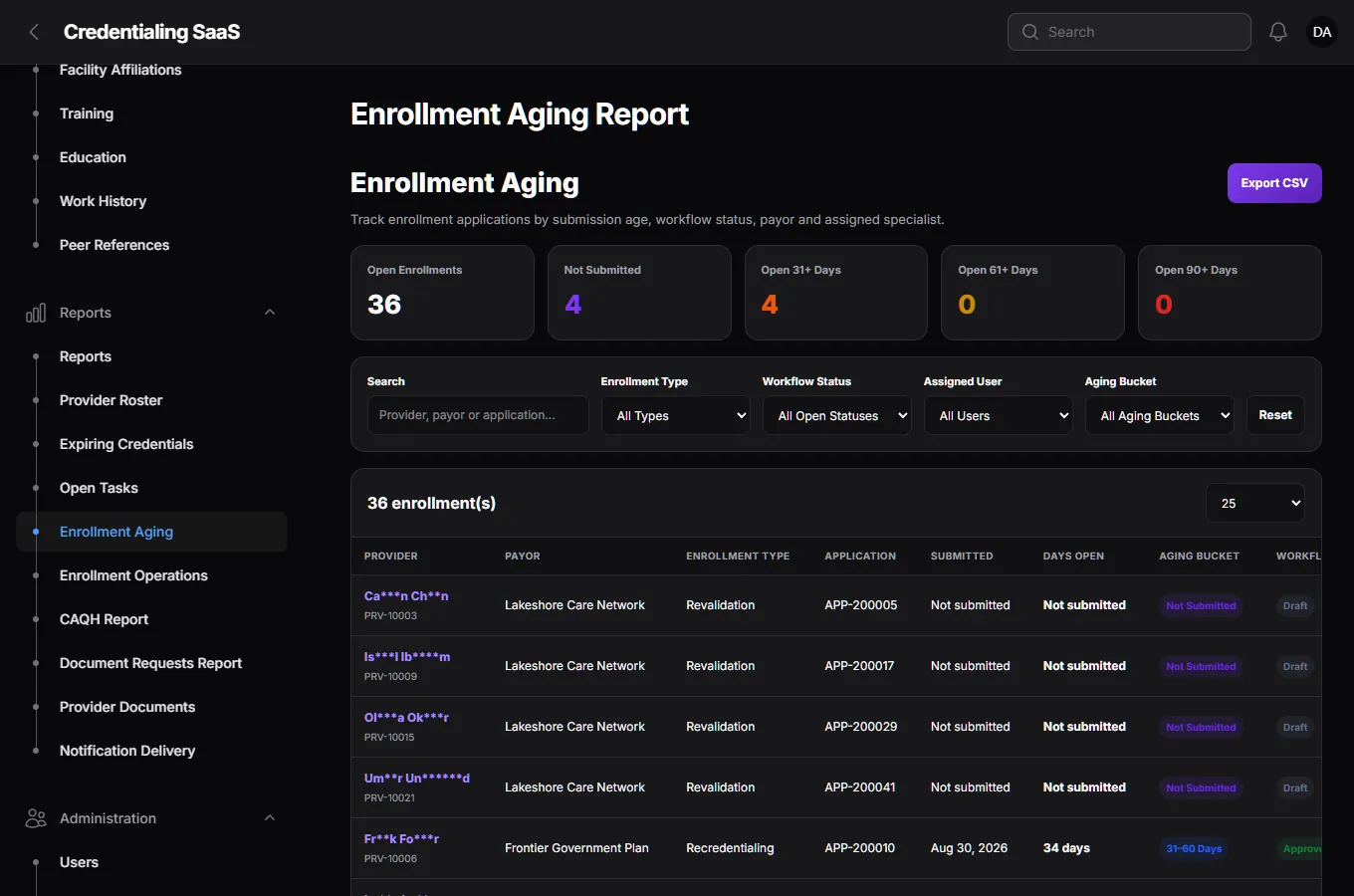The height and width of the screenshot is (896, 1354).
Task: Change the rows per page dropdown showing 25
Action: pyautogui.click(x=1255, y=503)
